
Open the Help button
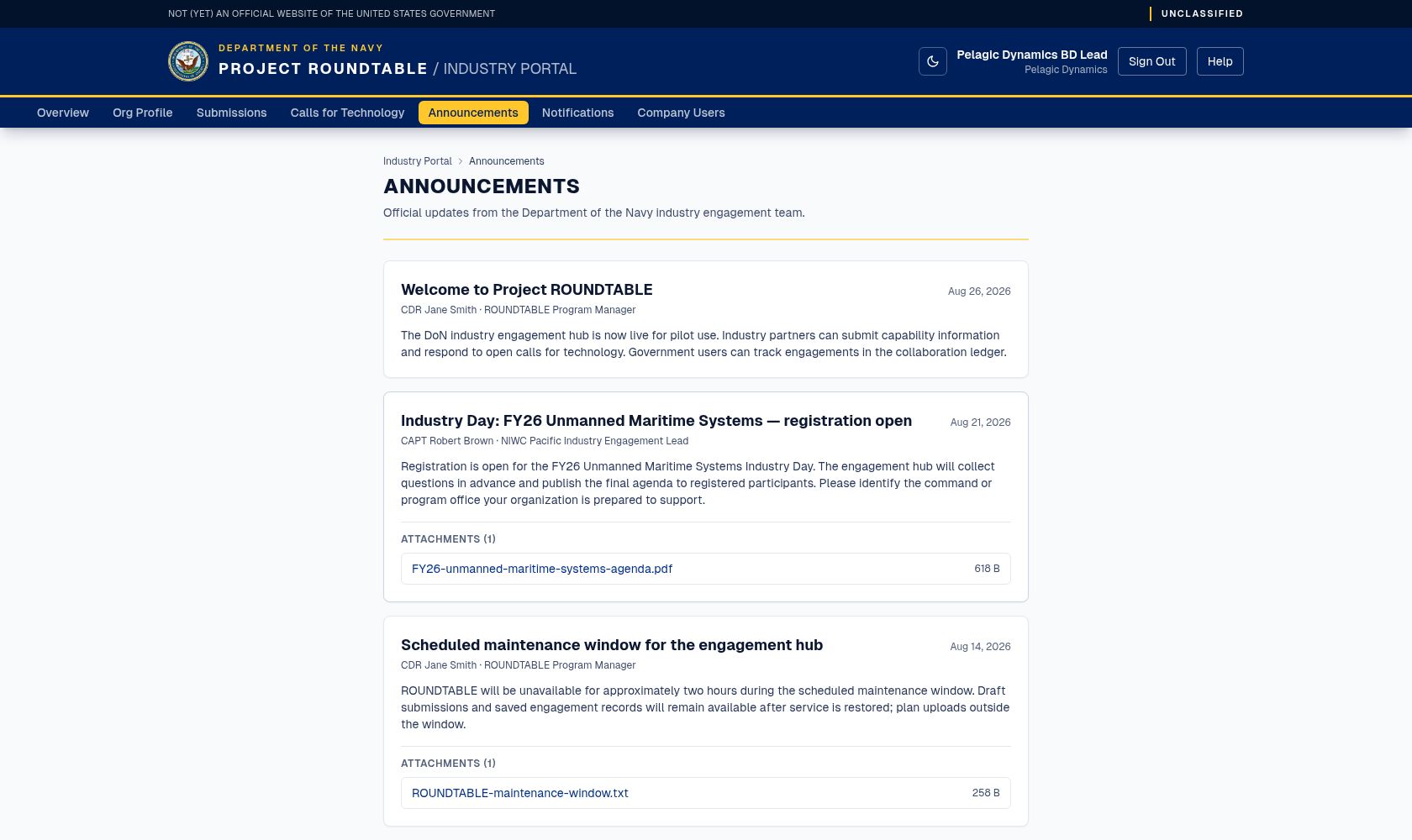(1220, 61)
